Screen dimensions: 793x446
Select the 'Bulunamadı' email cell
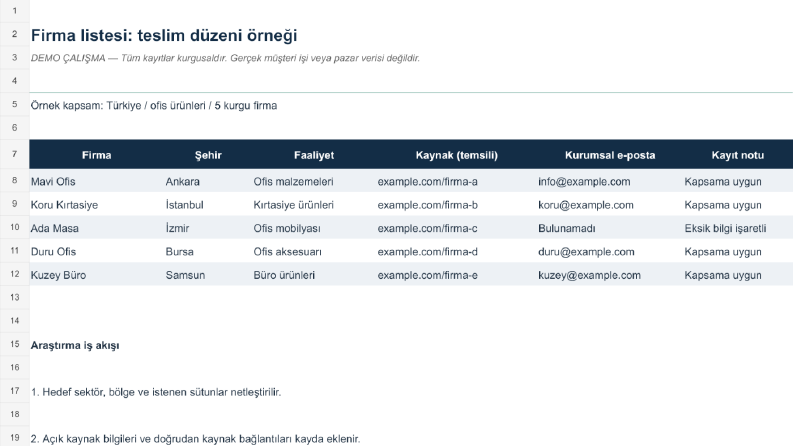(566, 228)
